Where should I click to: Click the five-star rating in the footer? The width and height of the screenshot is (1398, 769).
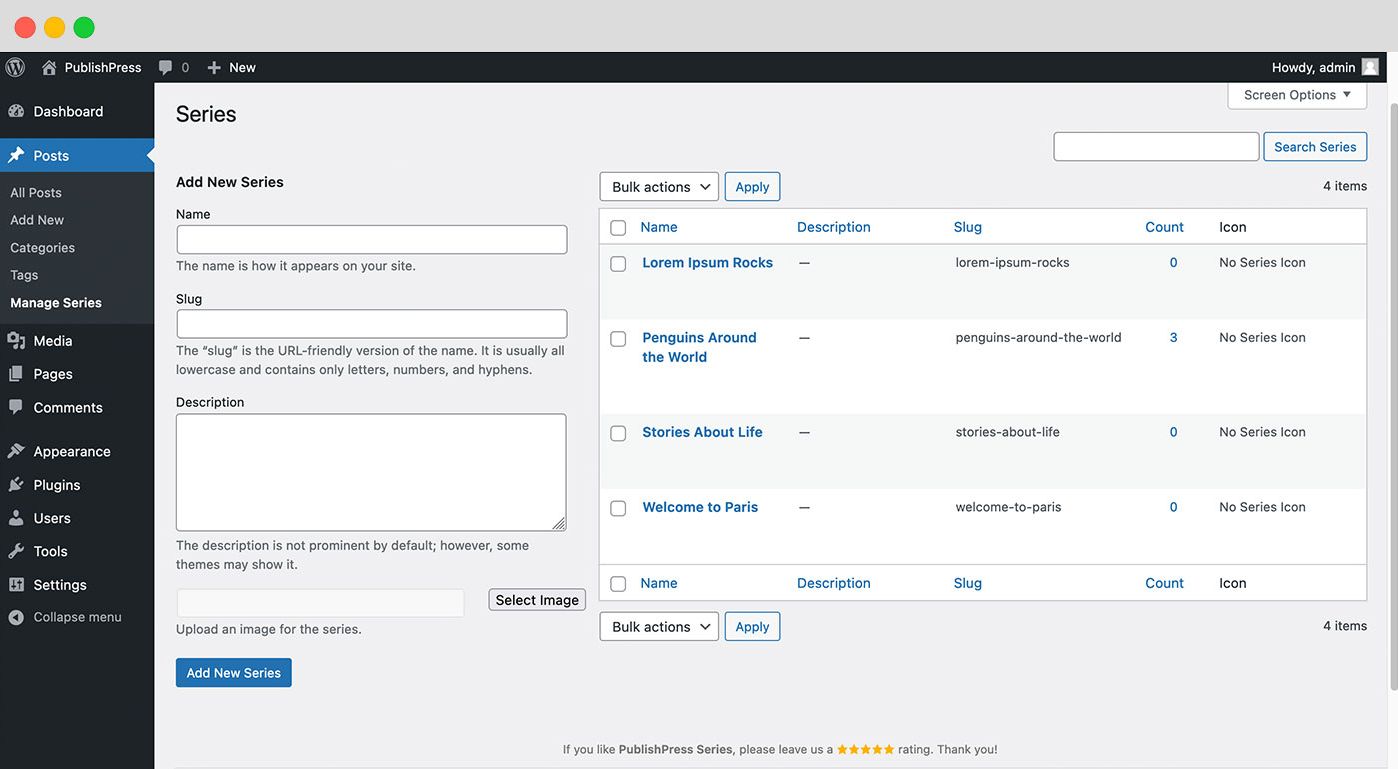[x=866, y=748]
